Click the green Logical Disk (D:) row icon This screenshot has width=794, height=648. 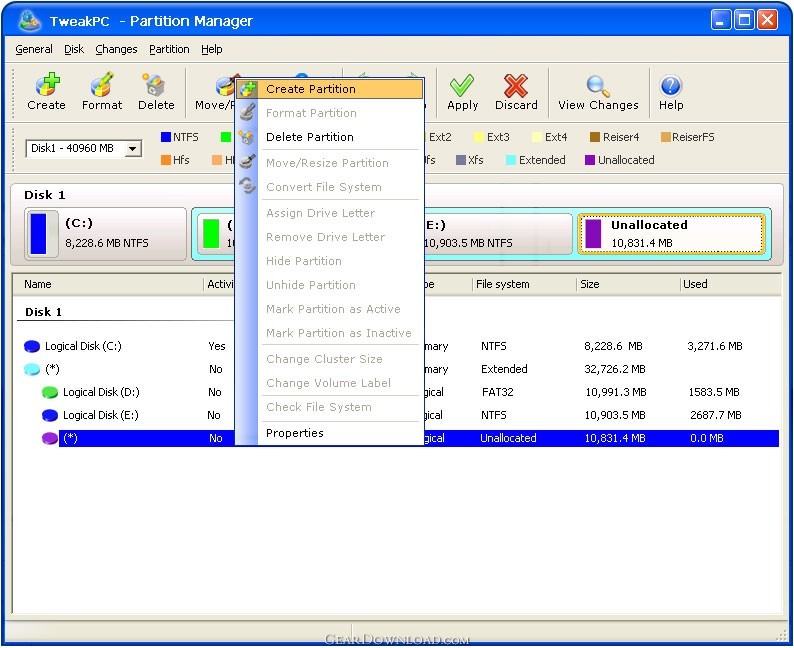coord(50,392)
